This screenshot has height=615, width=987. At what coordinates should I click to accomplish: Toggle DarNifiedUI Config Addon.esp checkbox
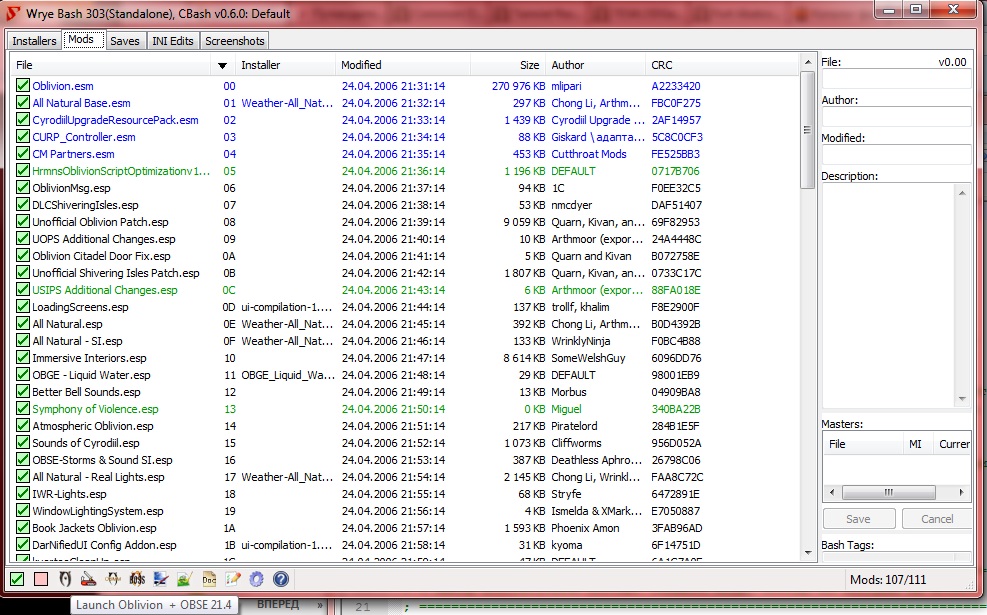click(x=23, y=544)
